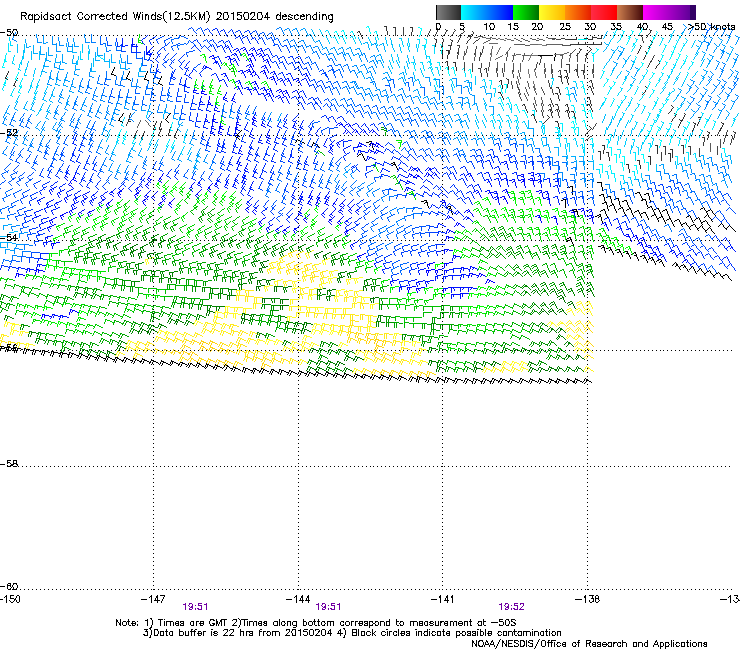Click the '-141' longitude label
Image resolution: width=740 pixels, height=650 pixels.
point(443,599)
